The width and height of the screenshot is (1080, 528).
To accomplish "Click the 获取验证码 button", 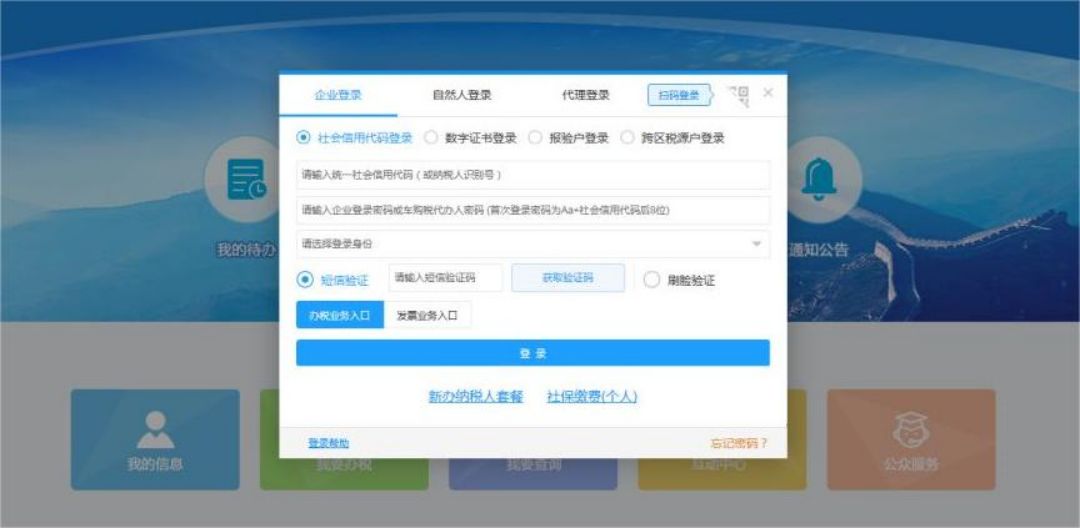I will click(568, 278).
